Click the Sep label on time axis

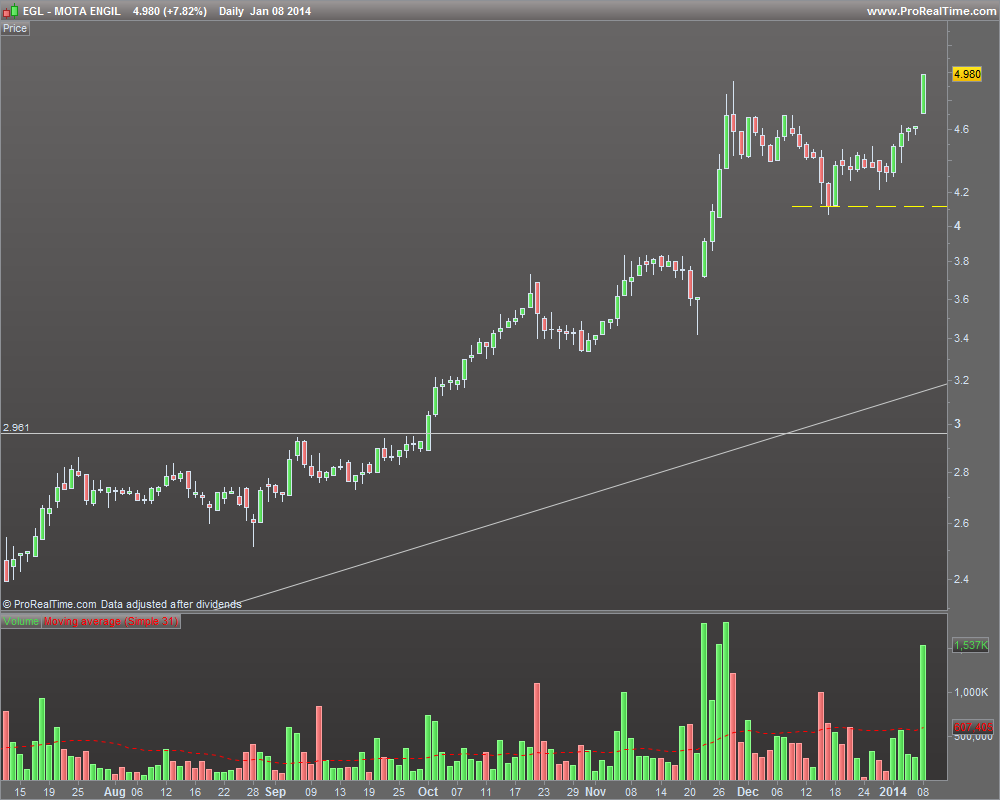pos(276,792)
